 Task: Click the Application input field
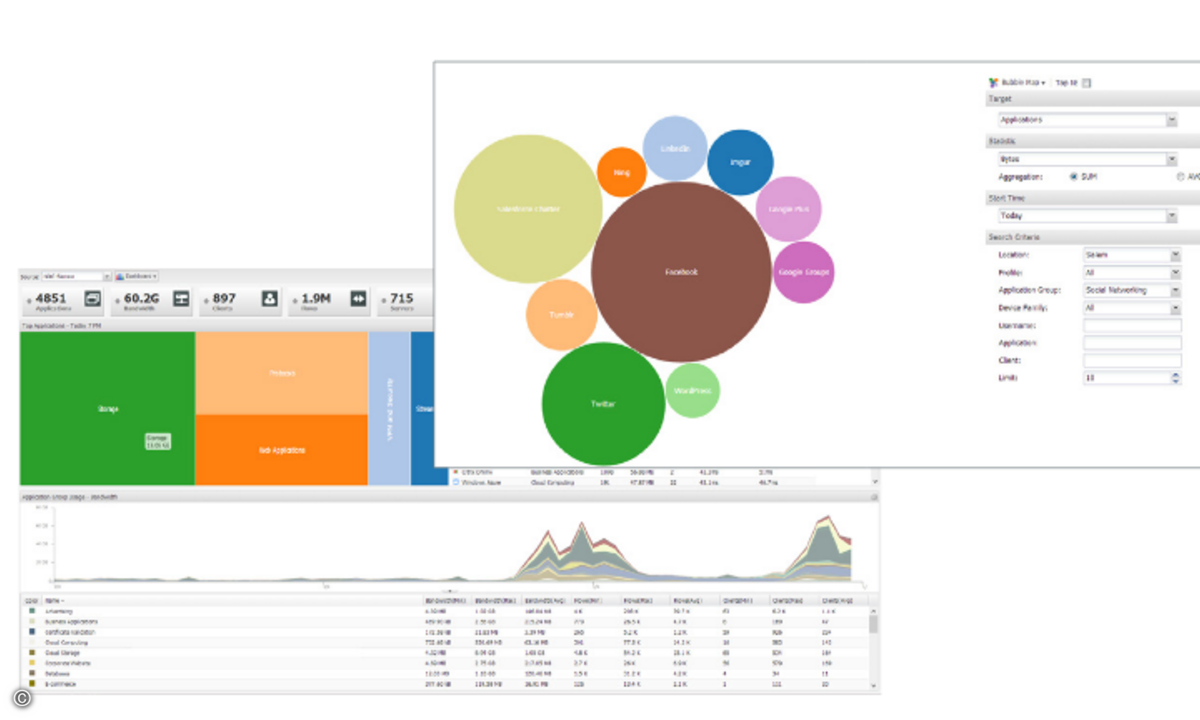pyautogui.click(x=1132, y=343)
